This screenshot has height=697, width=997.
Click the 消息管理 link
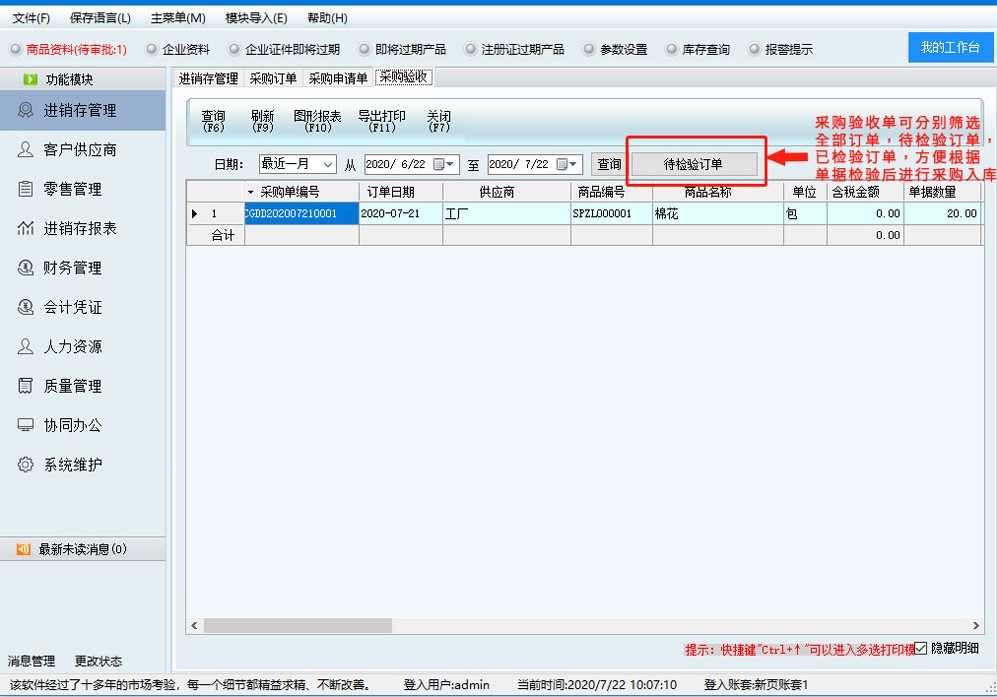coord(31,661)
